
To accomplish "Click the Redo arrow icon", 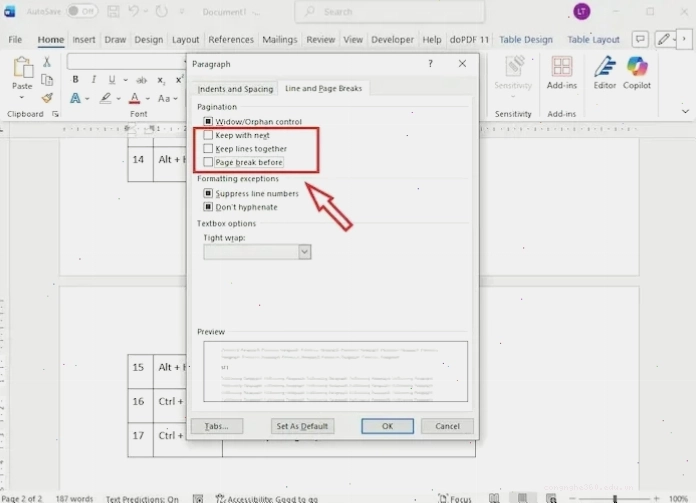I will [x=162, y=12].
